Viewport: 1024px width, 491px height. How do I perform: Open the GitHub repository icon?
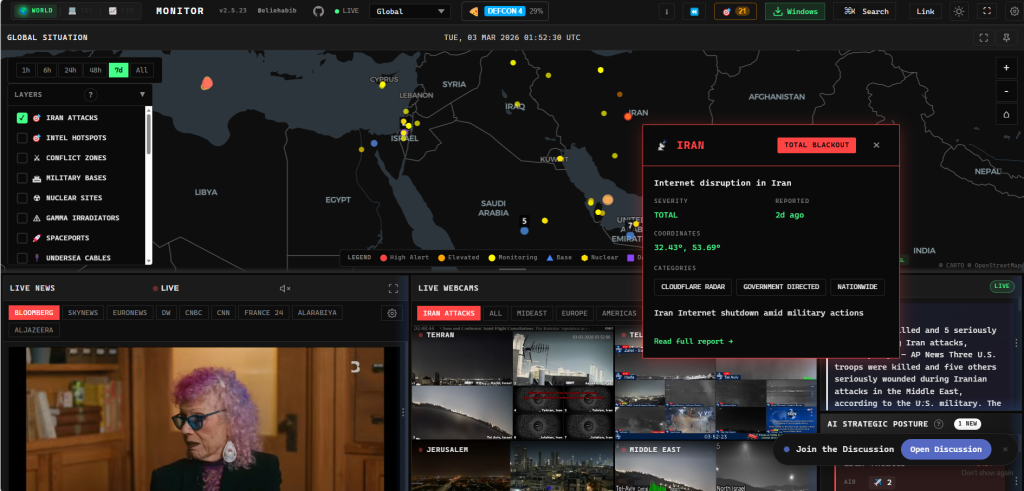[318, 11]
